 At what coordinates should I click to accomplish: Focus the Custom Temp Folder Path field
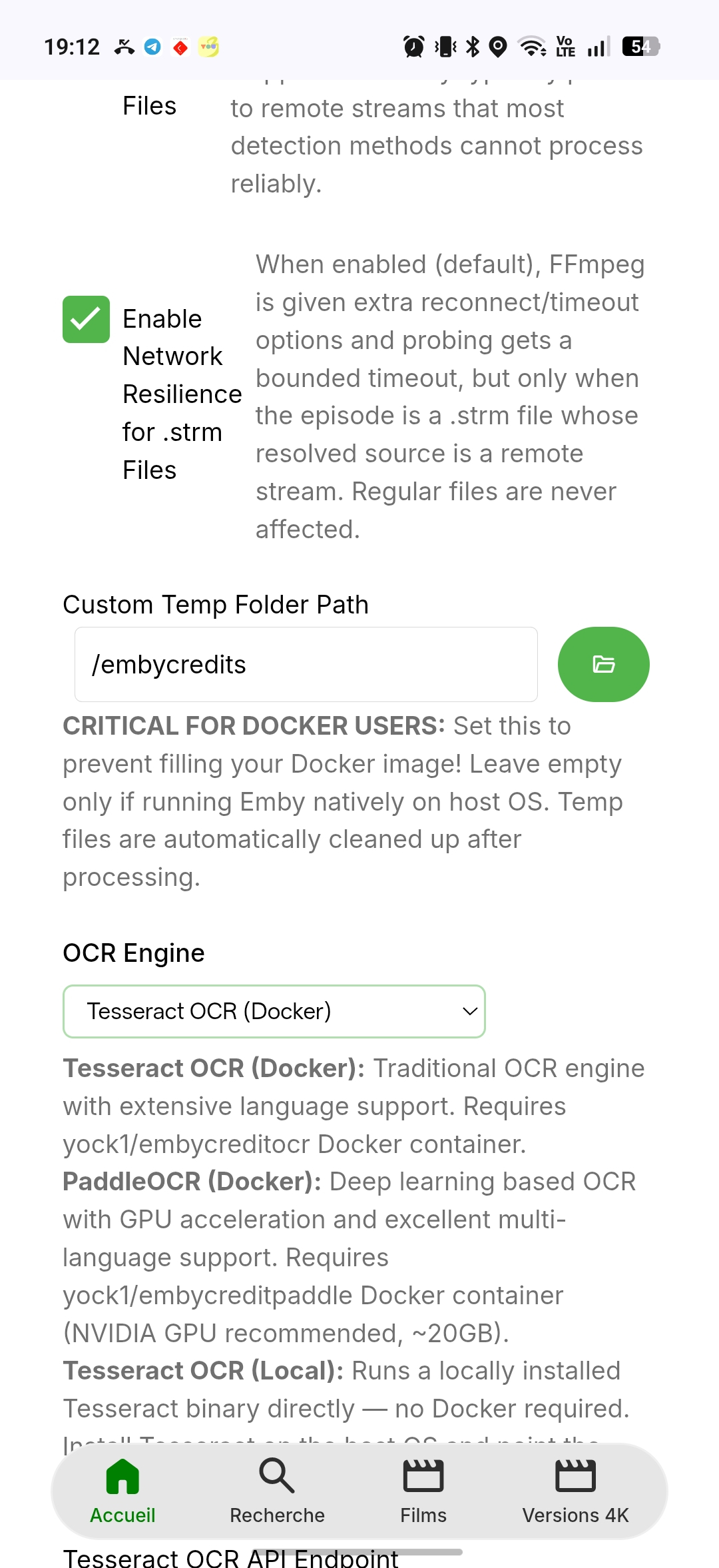pos(306,664)
